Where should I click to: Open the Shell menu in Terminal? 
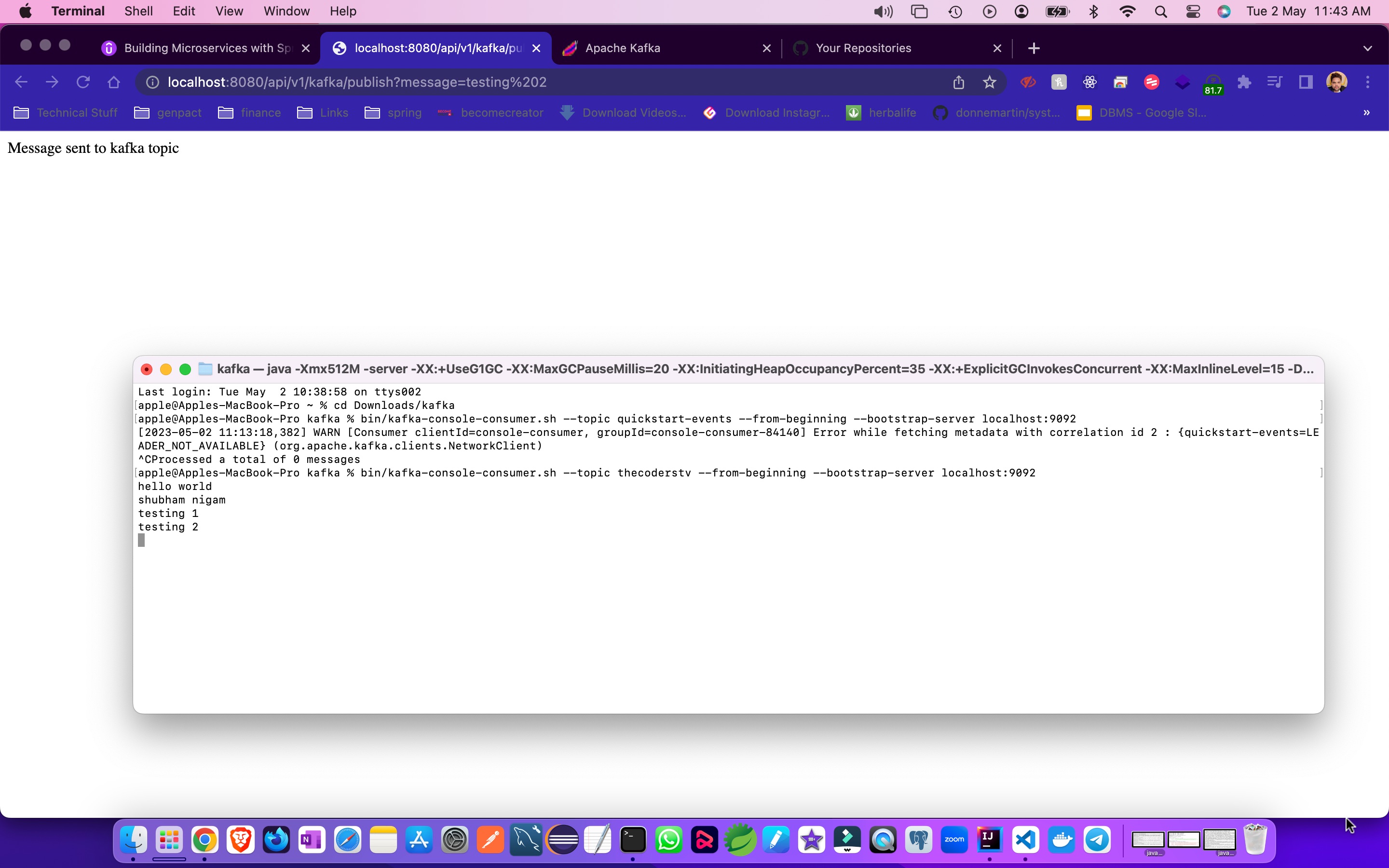tap(138, 11)
